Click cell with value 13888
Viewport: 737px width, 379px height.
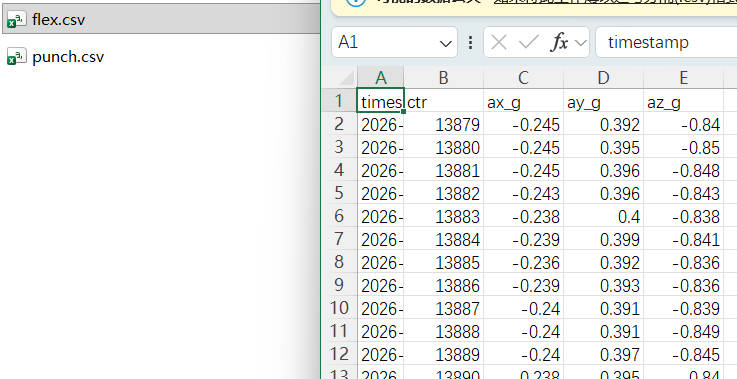[443, 332]
